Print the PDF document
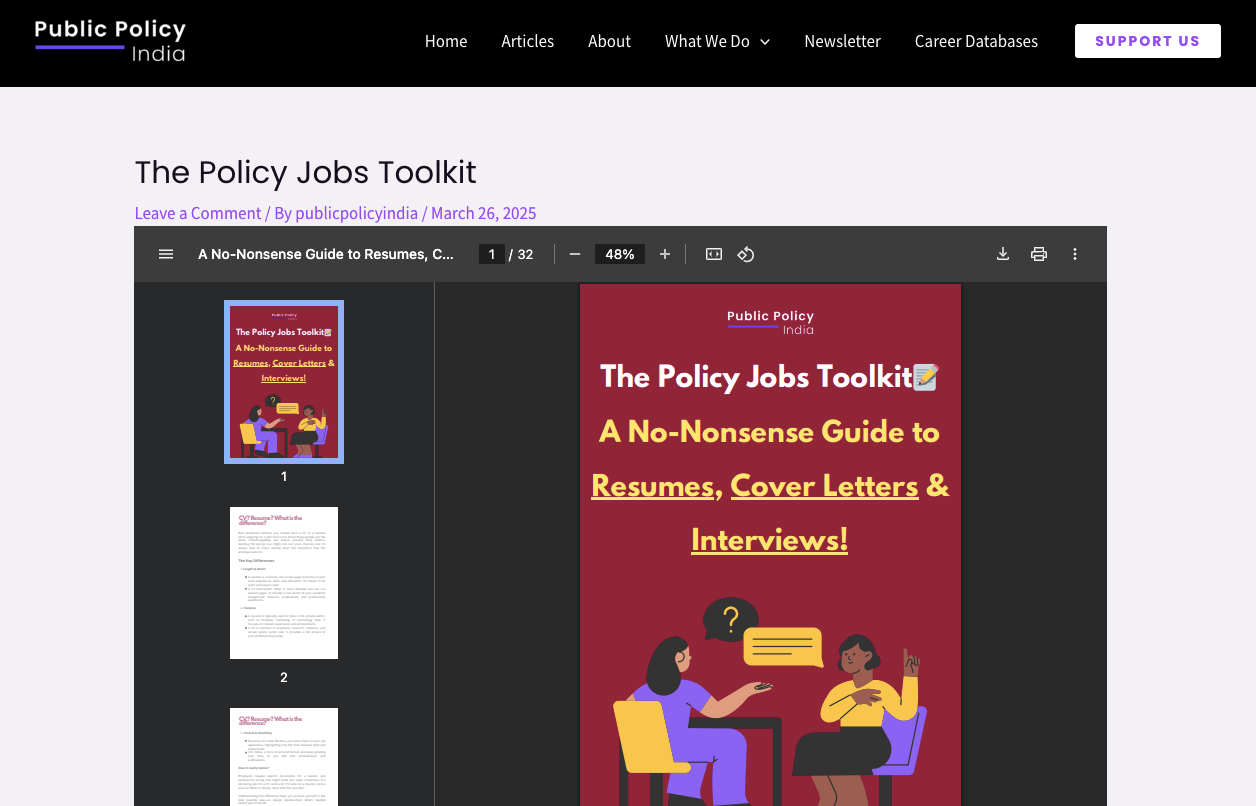 pyautogui.click(x=1039, y=254)
